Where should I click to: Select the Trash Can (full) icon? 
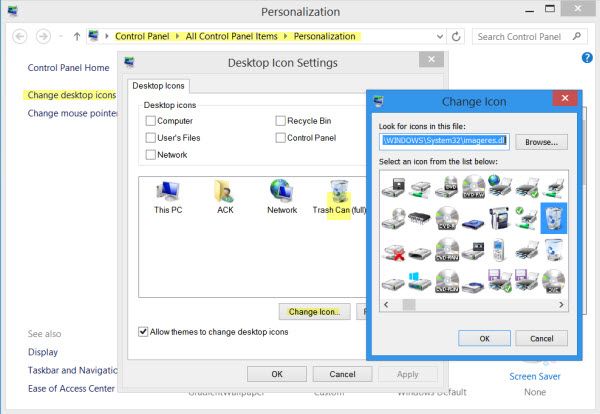[x=339, y=197]
